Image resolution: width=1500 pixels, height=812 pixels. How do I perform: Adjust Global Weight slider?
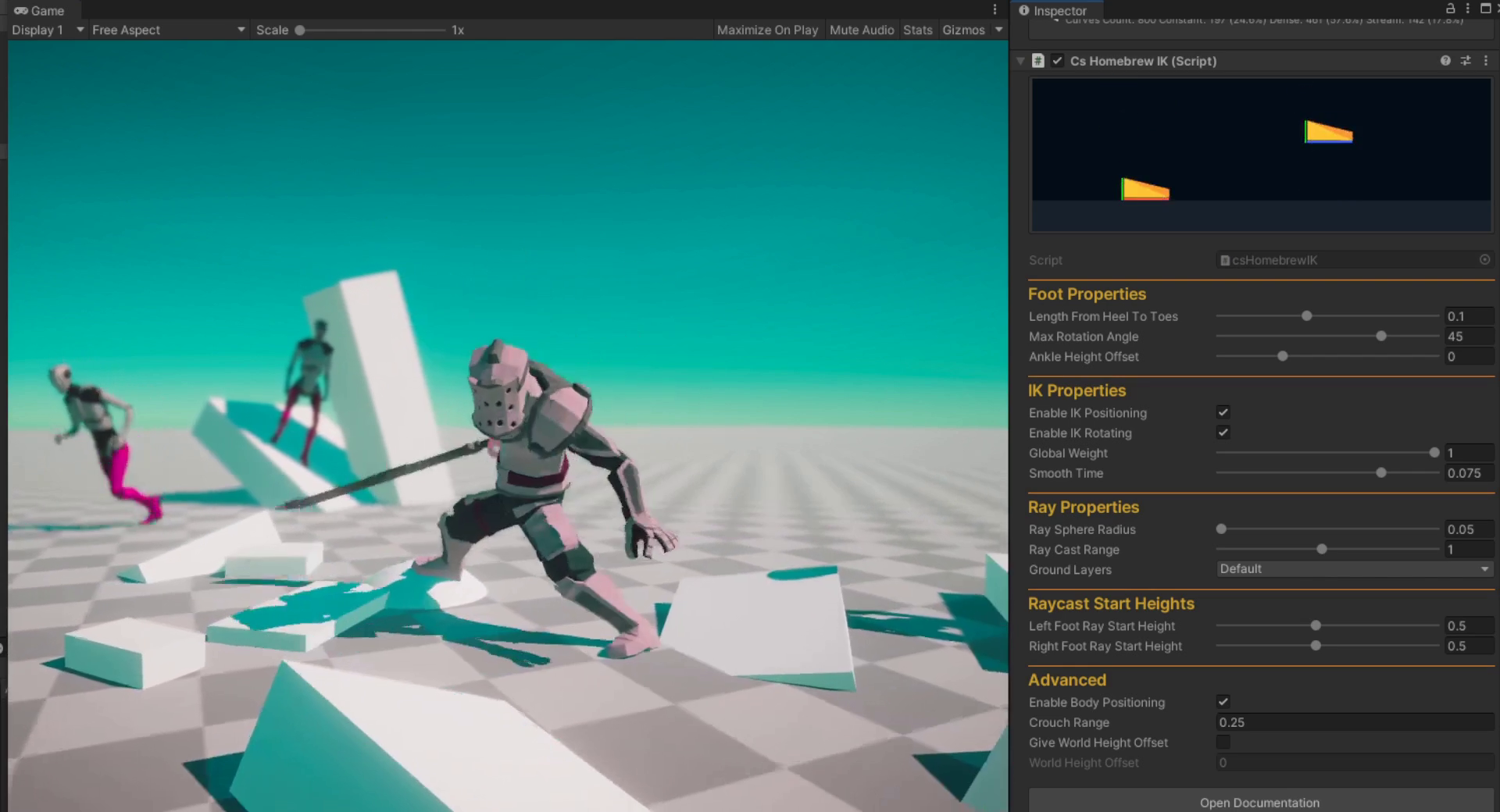coord(1327,453)
